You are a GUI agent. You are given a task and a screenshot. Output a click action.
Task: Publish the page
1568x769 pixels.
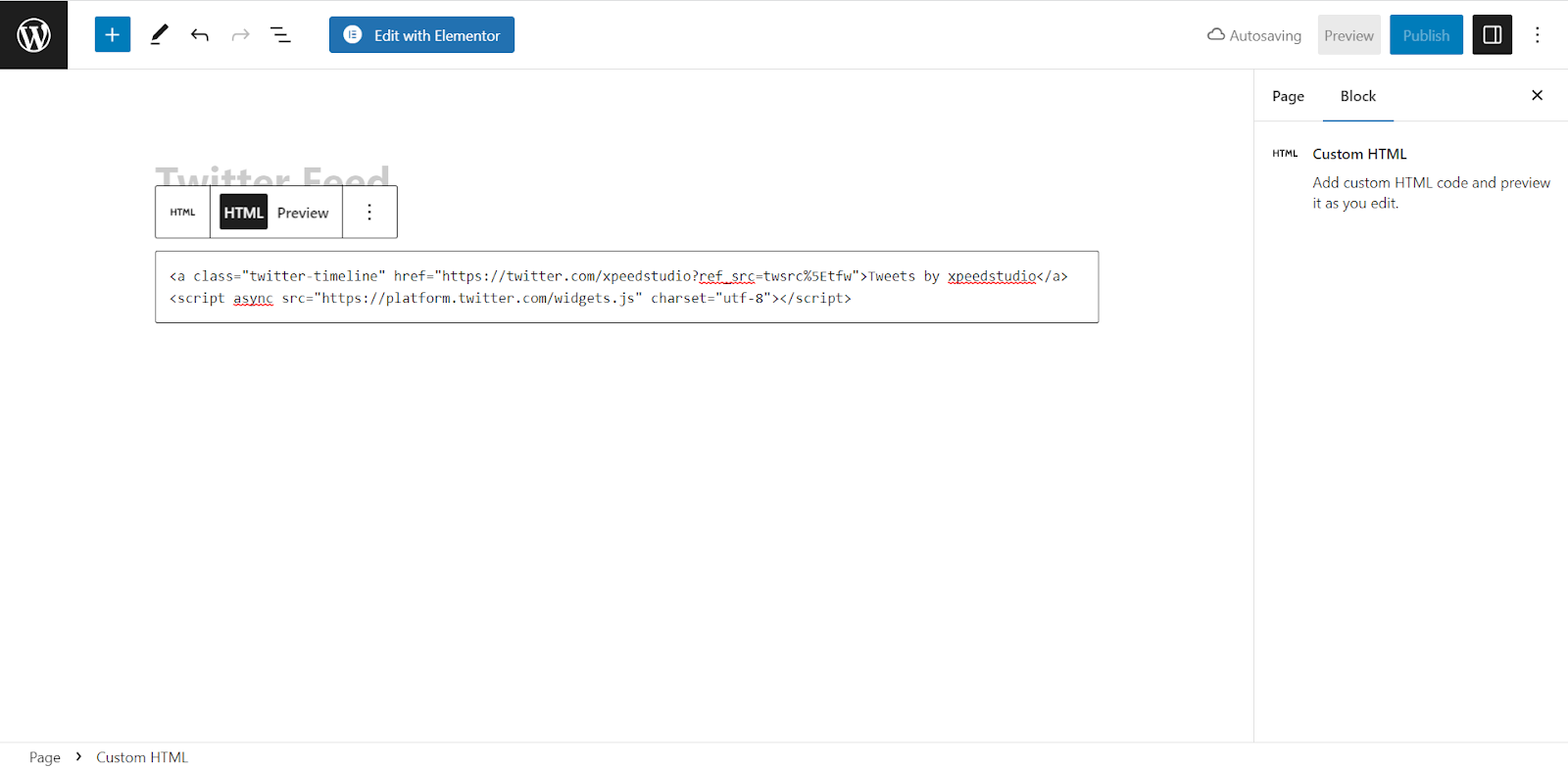click(1426, 35)
